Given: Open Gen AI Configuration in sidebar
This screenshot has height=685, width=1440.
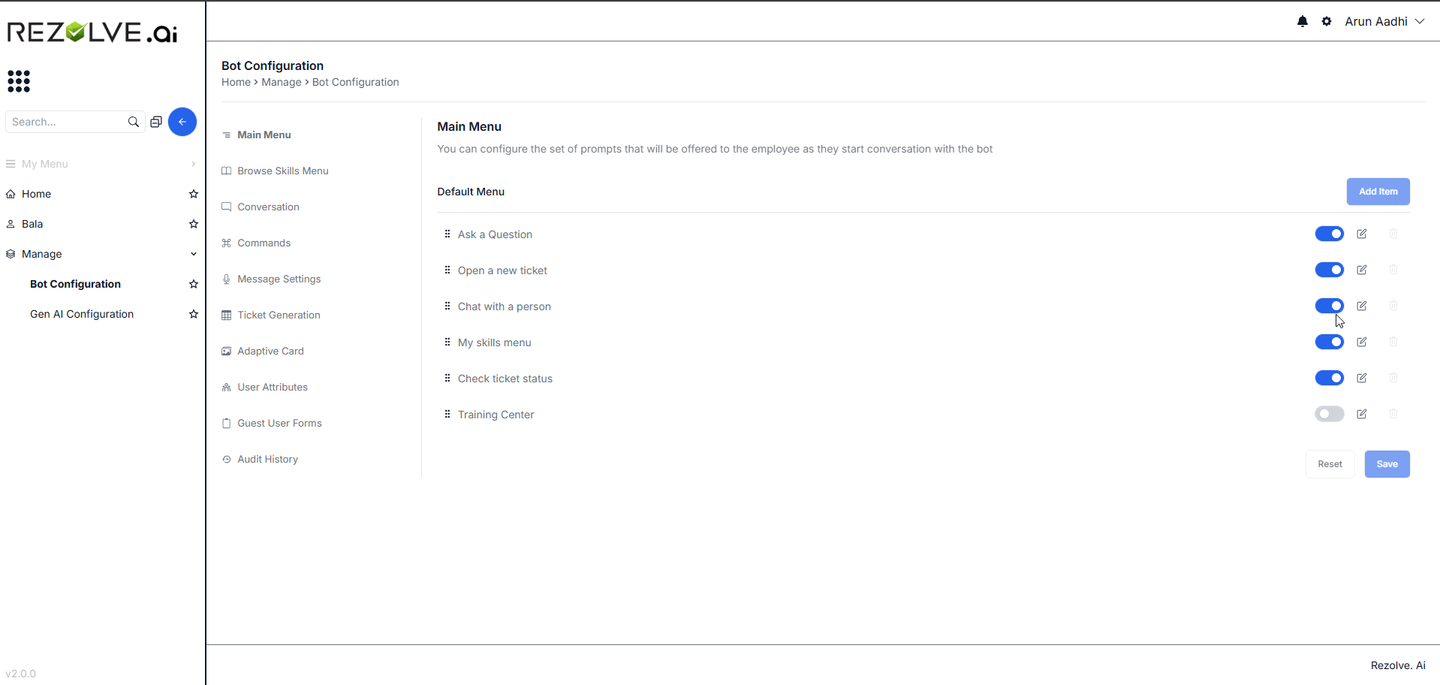Looking at the screenshot, I should [x=82, y=314].
